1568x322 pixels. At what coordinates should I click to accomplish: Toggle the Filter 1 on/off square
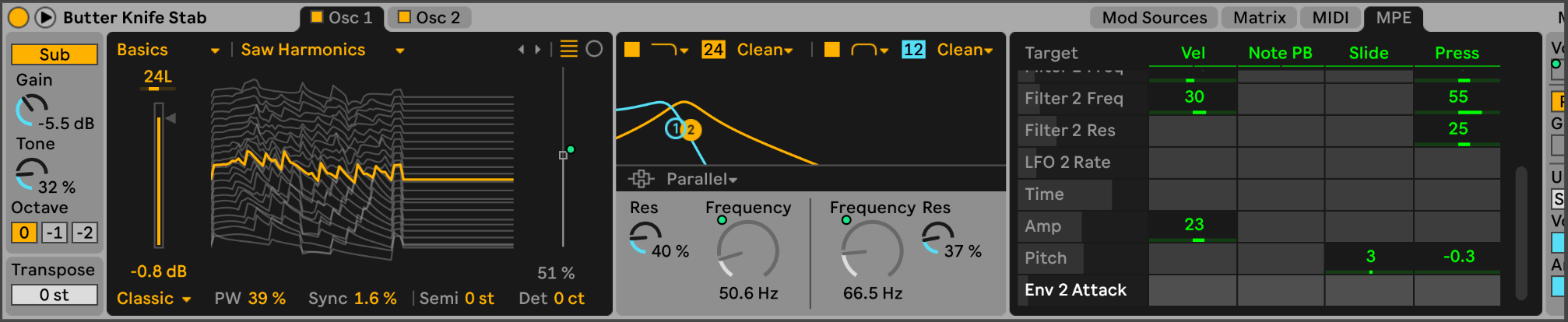point(632,50)
